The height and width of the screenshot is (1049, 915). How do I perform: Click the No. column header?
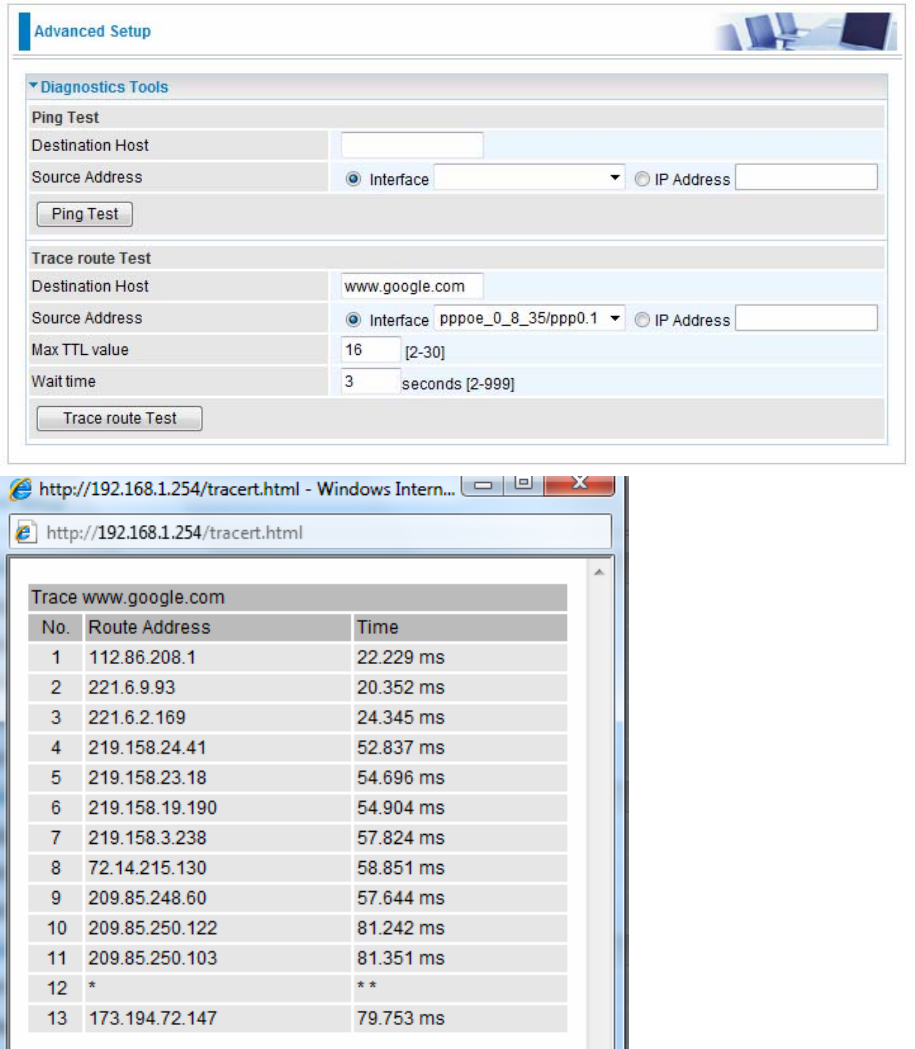(x=56, y=627)
